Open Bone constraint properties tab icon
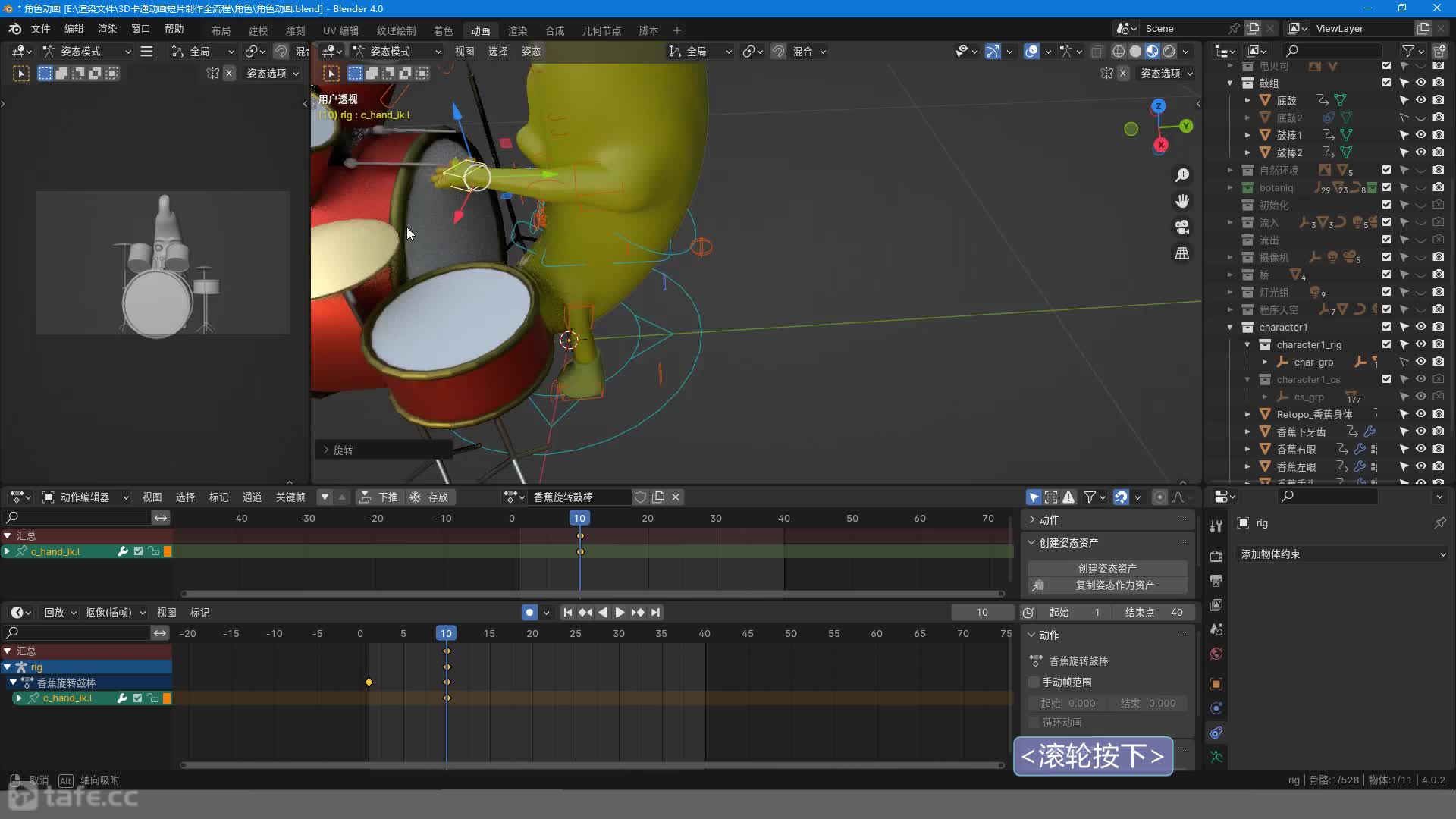The height and width of the screenshot is (819, 1456). [x=1216, y=733]
